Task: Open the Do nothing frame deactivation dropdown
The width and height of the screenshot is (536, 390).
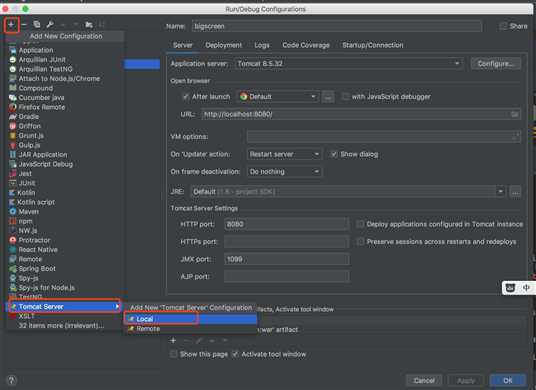Action: click(284, 172)
